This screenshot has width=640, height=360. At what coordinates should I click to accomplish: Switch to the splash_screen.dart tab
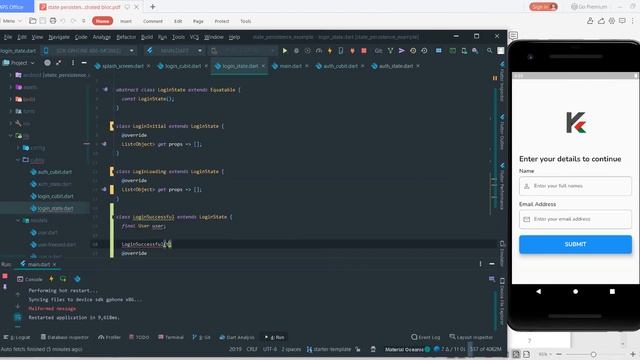click(x=122, y=66)
